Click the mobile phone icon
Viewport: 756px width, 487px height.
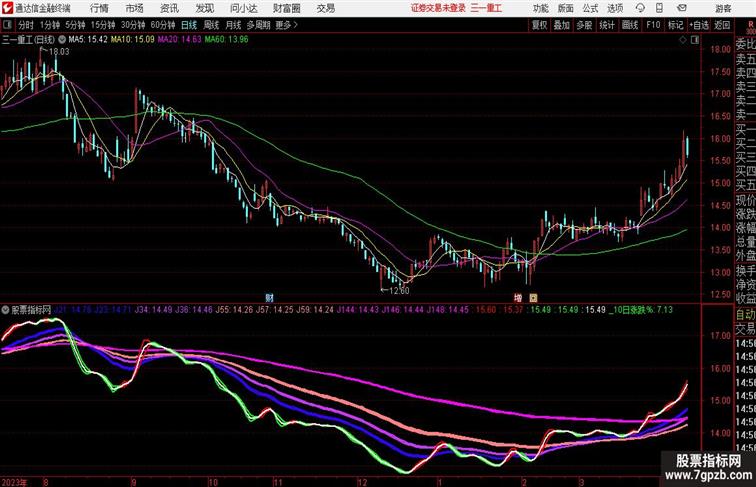click(x=659, y=8)
